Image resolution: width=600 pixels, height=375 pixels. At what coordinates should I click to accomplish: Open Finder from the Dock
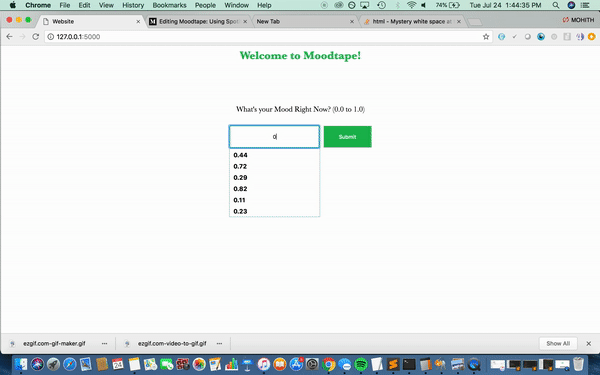coord(21,364)
